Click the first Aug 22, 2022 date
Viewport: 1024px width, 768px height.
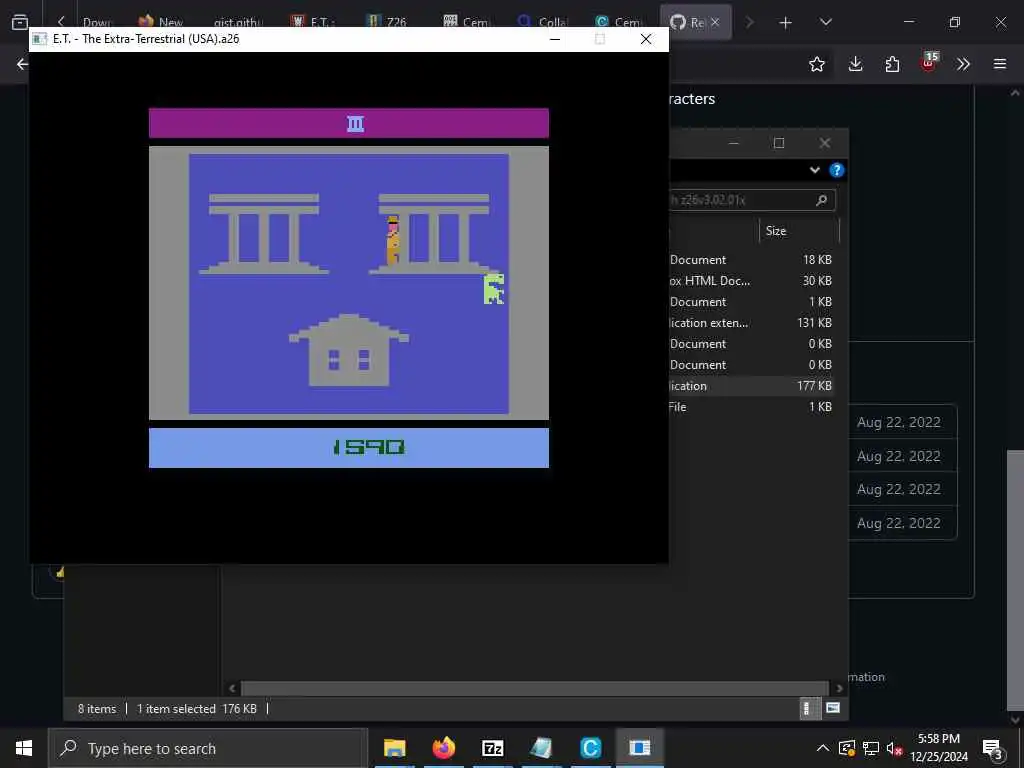point(899,422)
